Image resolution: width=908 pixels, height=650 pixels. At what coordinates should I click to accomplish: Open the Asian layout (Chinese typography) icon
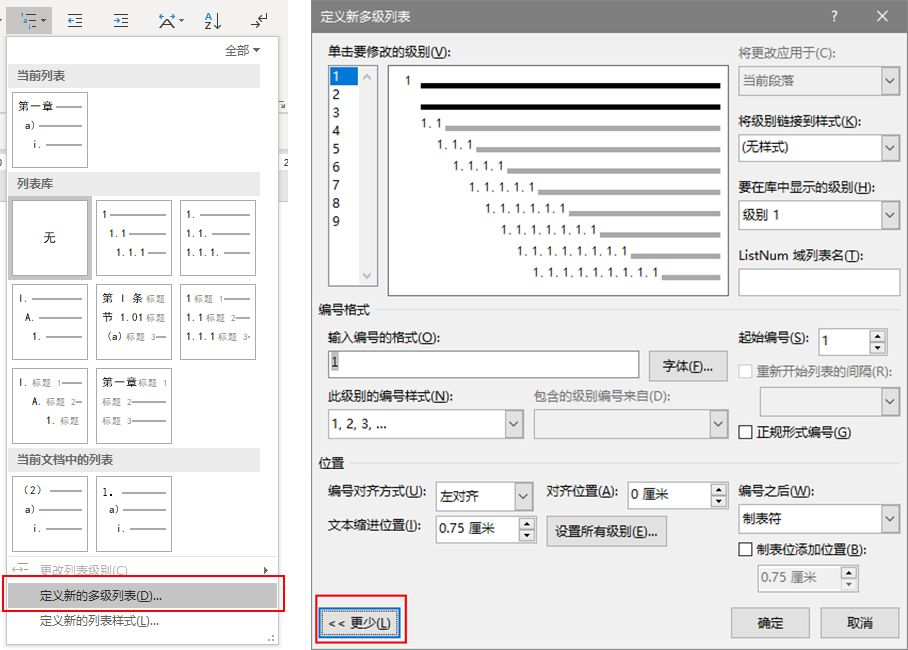pyautogui.click(x=170, y=21)
